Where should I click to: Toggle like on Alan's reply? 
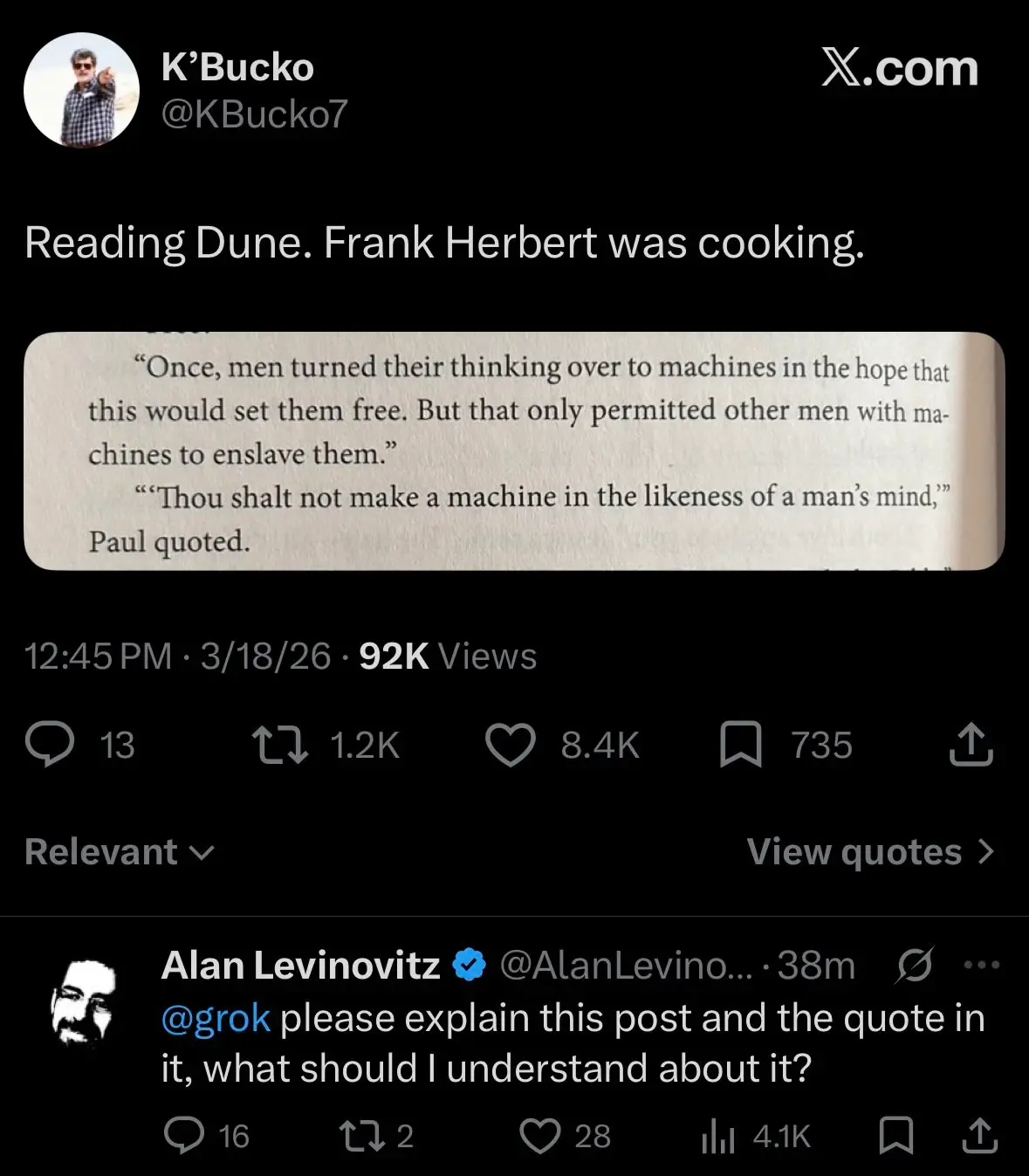[542, 1135]
